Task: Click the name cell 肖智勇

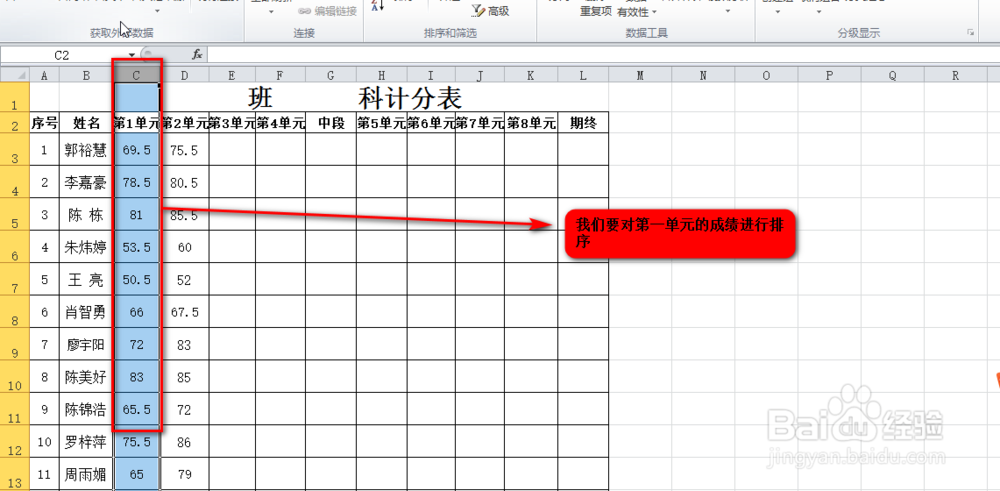Action: (86, 312)
